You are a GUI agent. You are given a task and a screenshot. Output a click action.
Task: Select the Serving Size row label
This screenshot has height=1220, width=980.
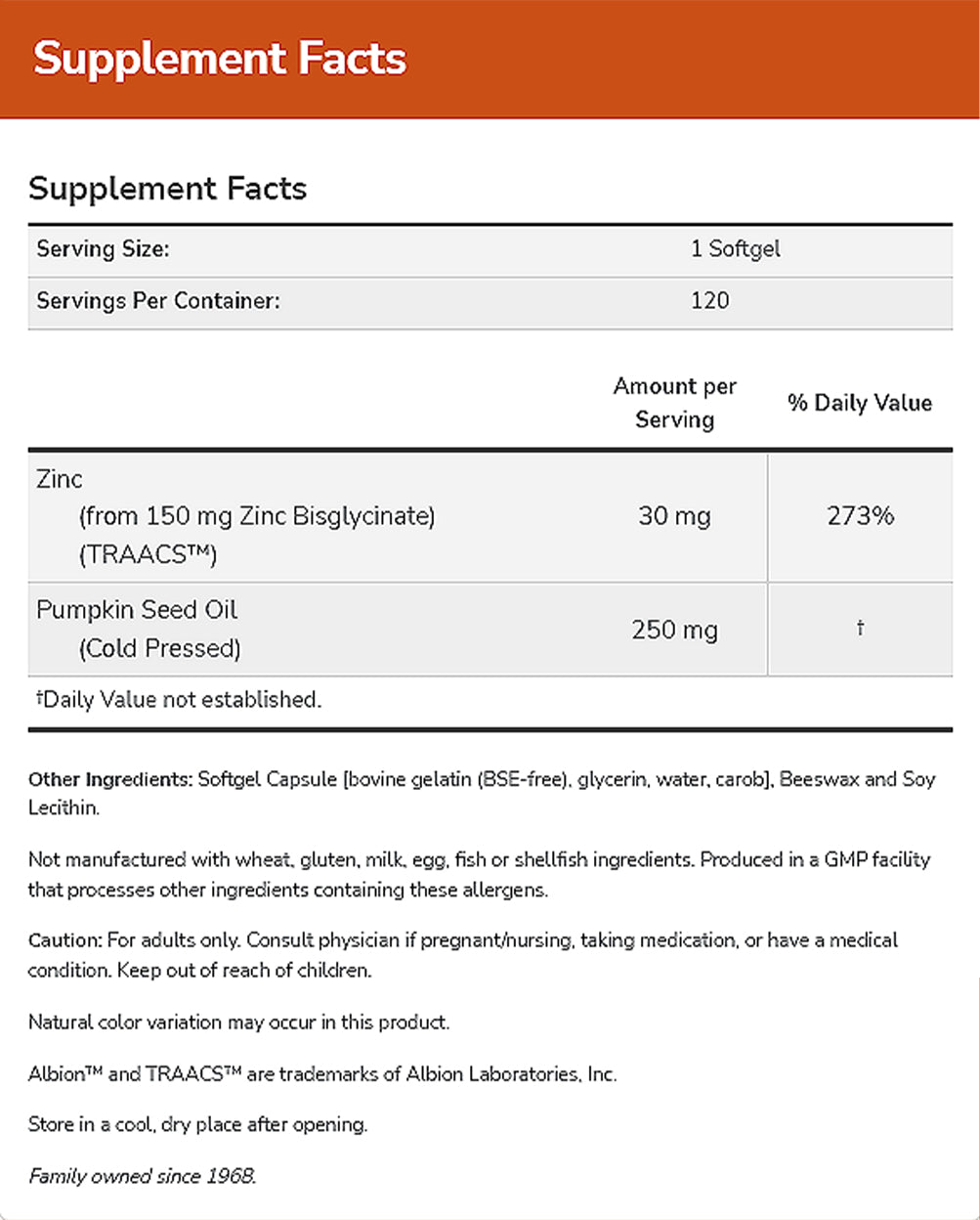[x=103, y=249]
